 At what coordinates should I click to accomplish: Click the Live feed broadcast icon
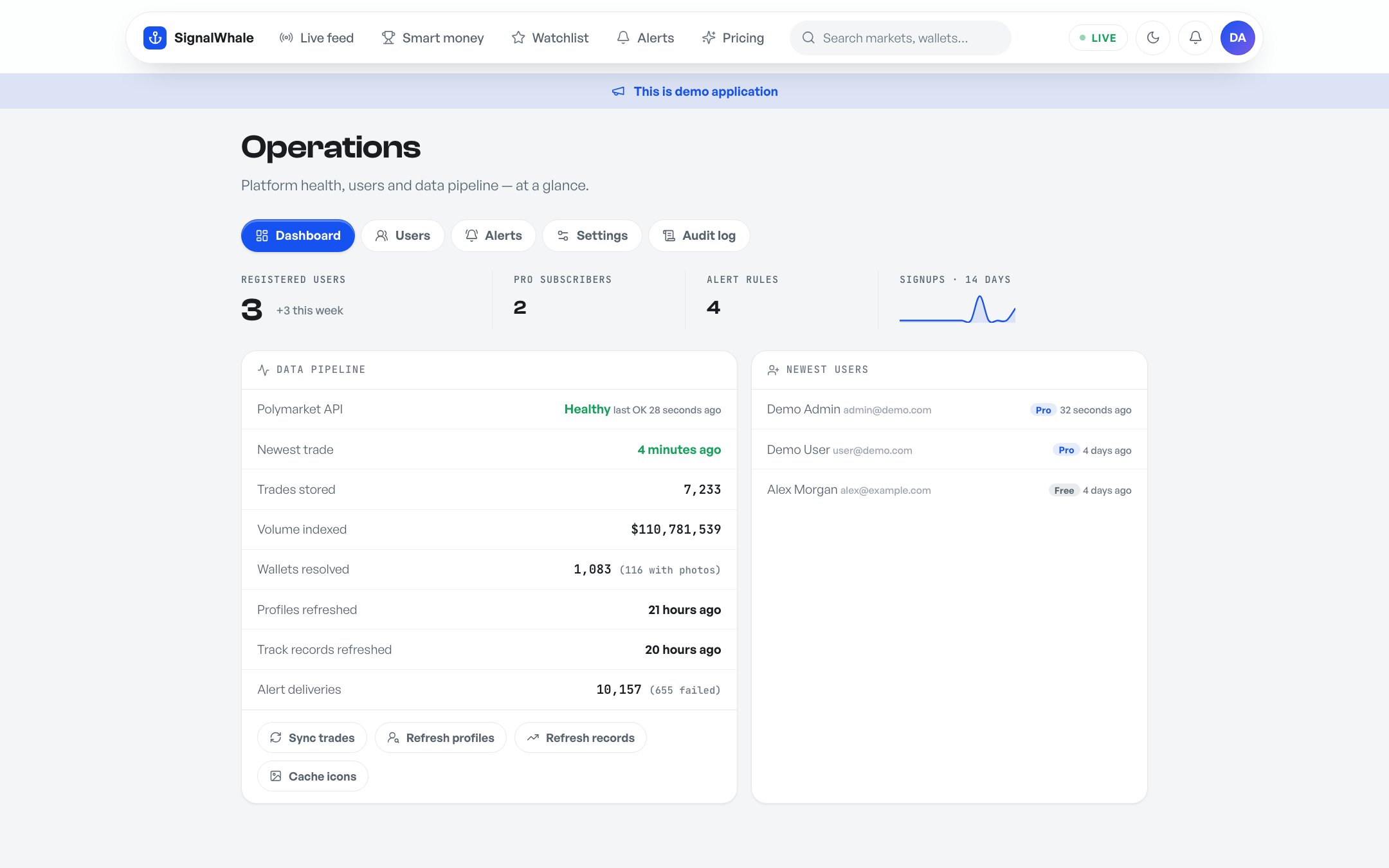(286, 38)
